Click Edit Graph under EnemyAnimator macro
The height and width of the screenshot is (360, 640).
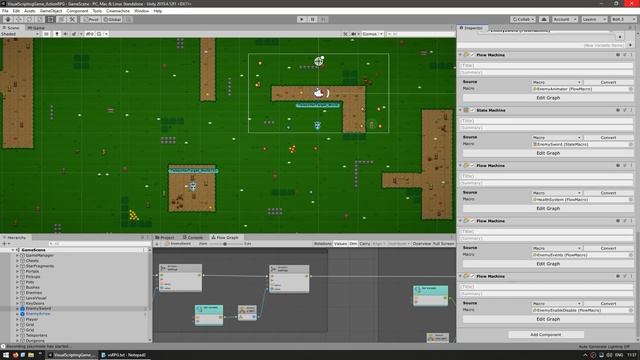pos(548,98)
